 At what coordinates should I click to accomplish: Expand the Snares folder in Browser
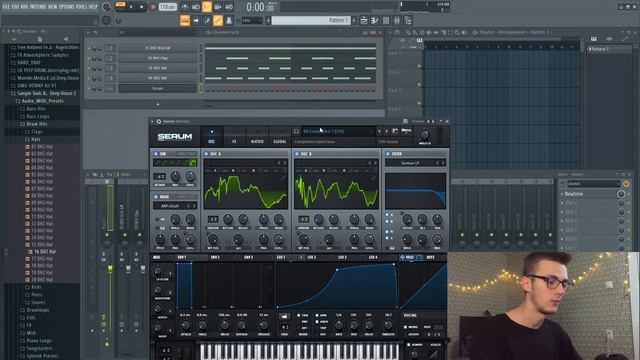point(35,302)
